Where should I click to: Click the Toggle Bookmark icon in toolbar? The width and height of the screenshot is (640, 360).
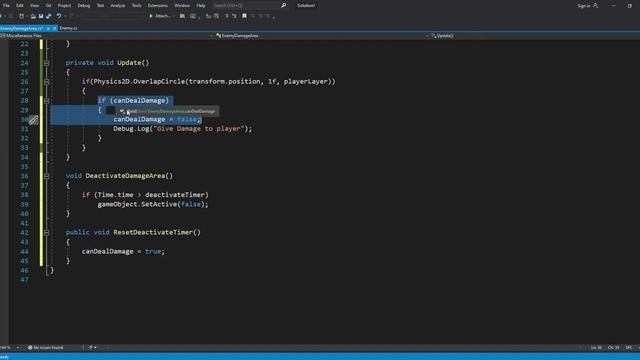click(x=244, y=16)
